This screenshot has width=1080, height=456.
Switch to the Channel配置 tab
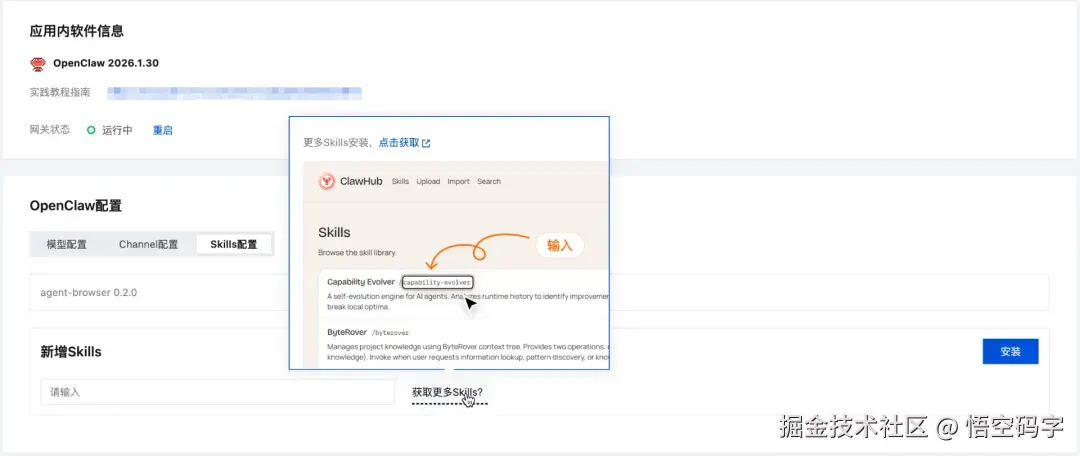148,245
